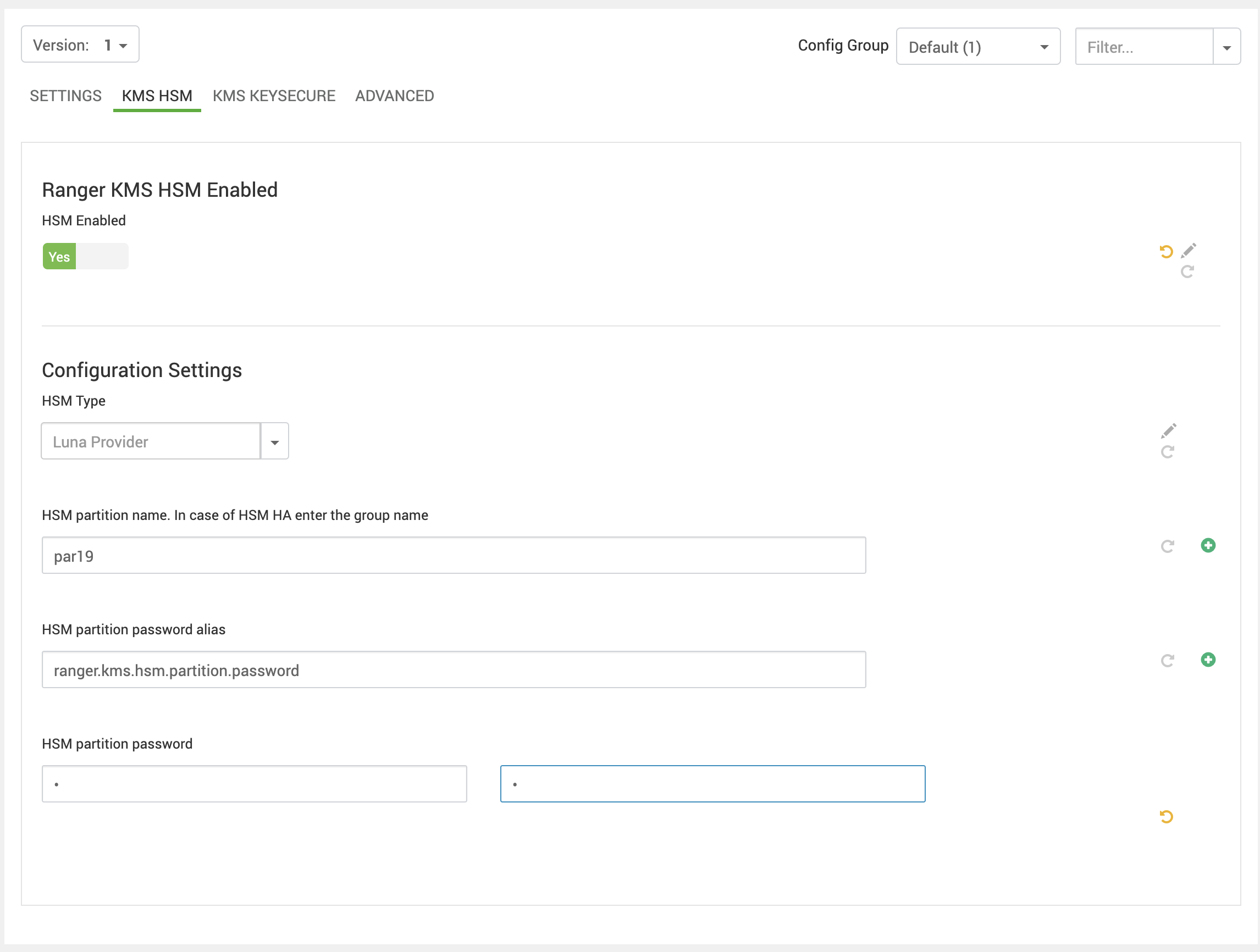Click the gray refresh icon for HSM Type

click(x=1168, y=451)
